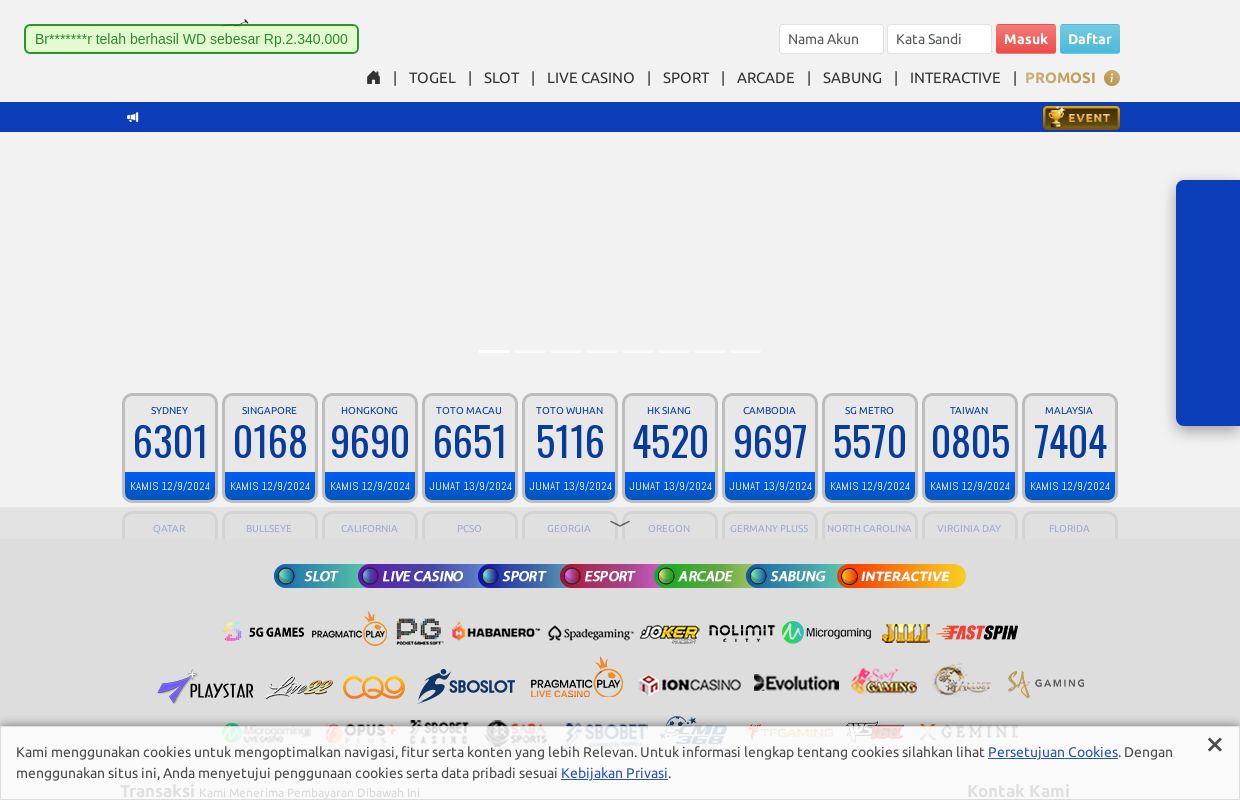Open the SABUNG menu item
The width and height of the screenshot is (1240, 800).
click(852, 78)
